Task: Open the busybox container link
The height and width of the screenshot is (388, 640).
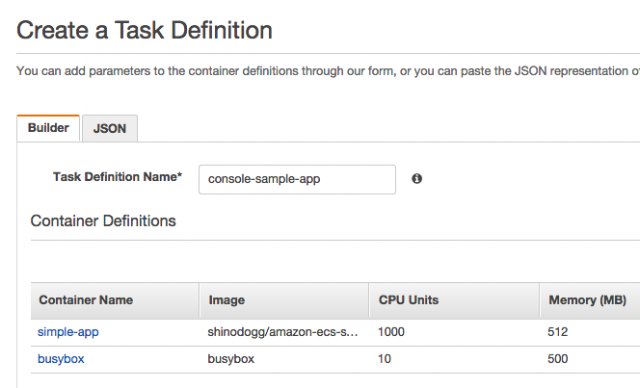Action: pyautogui.click(x=61, y=359)
